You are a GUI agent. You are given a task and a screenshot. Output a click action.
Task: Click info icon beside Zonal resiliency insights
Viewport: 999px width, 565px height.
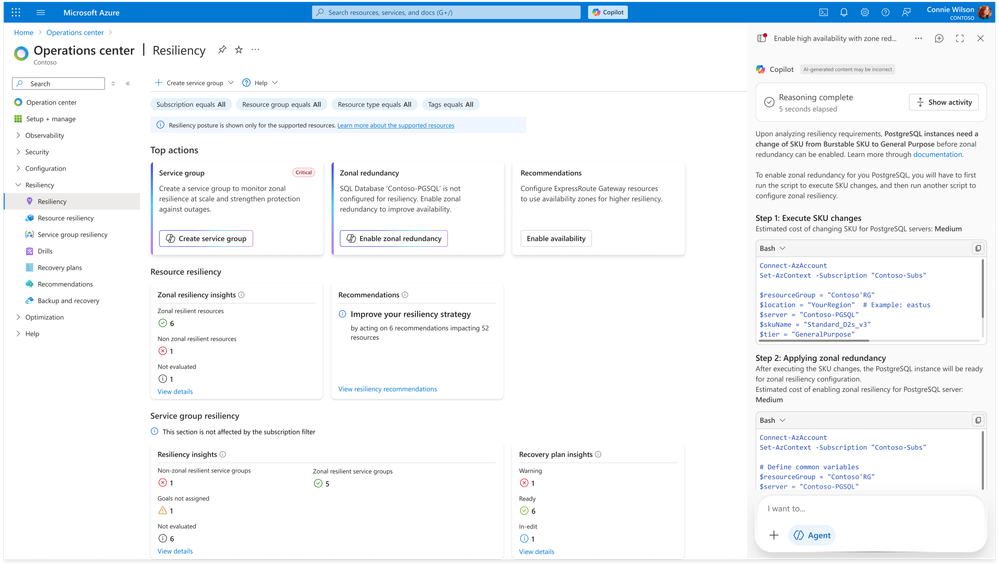pos(241,295)
